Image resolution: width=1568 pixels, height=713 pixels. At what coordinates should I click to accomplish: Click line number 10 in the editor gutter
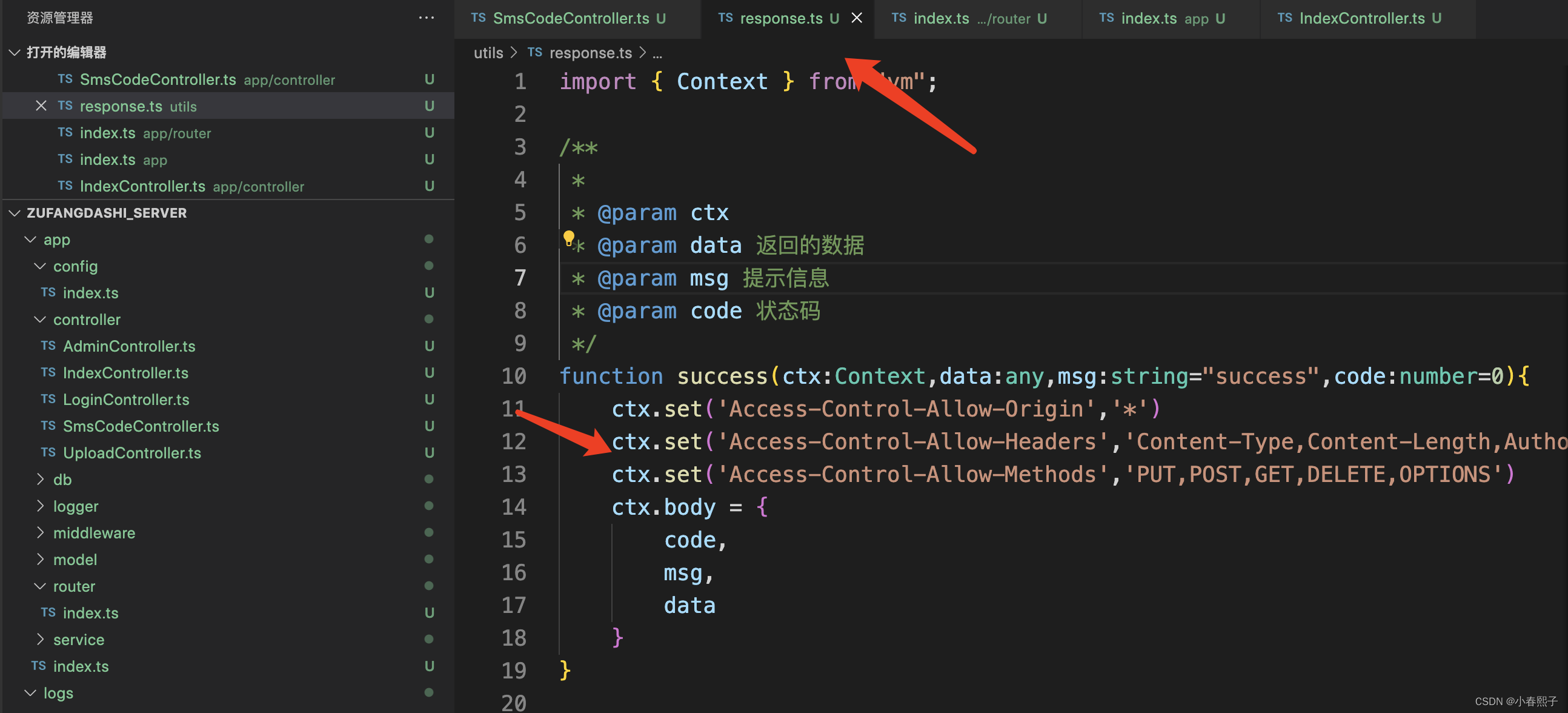tap(514, 376)
